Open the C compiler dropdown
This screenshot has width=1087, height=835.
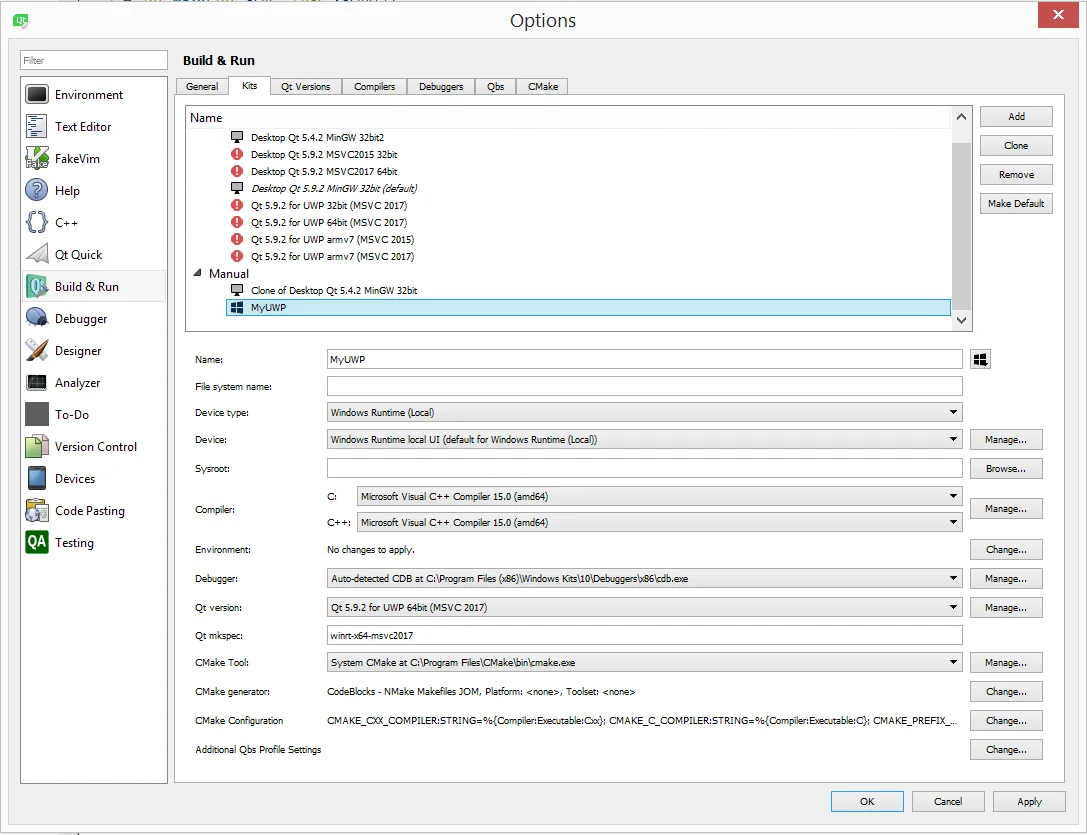point(659,496)
